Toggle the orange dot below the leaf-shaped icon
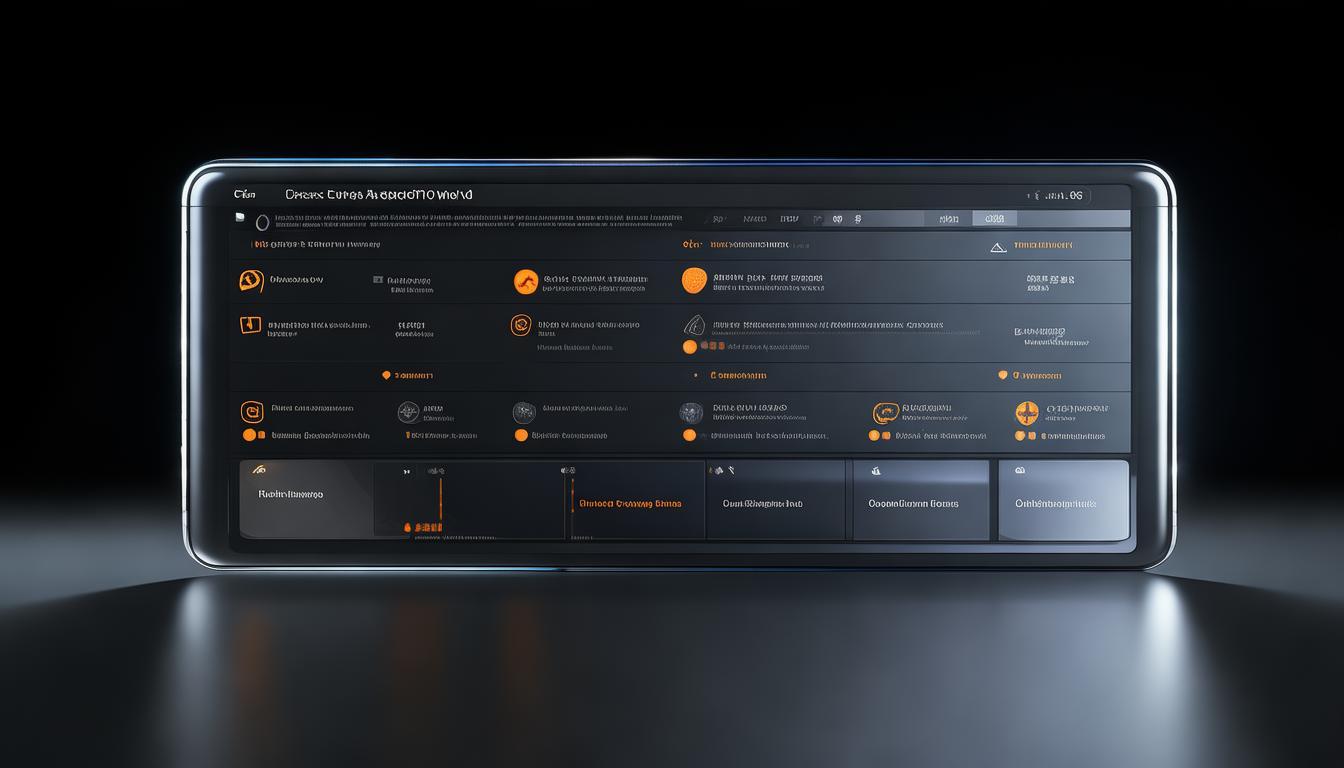This screenshot has width=1344, height=768. tap(689, 347)
